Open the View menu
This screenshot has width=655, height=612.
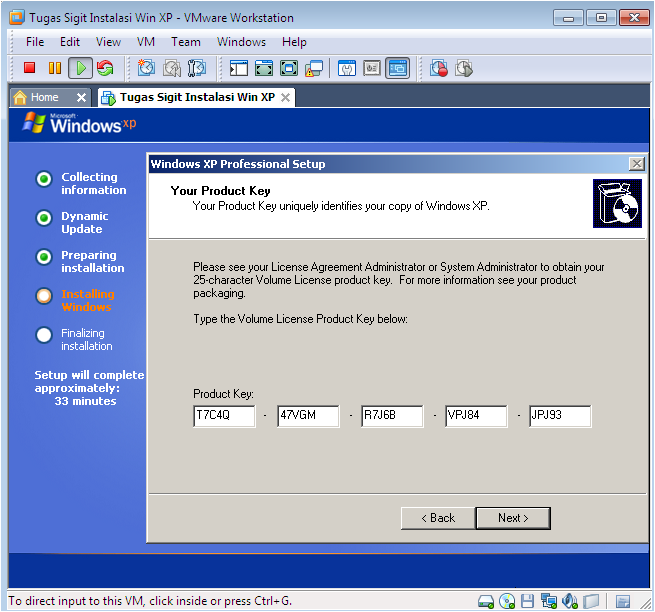(x=108, y=42)
